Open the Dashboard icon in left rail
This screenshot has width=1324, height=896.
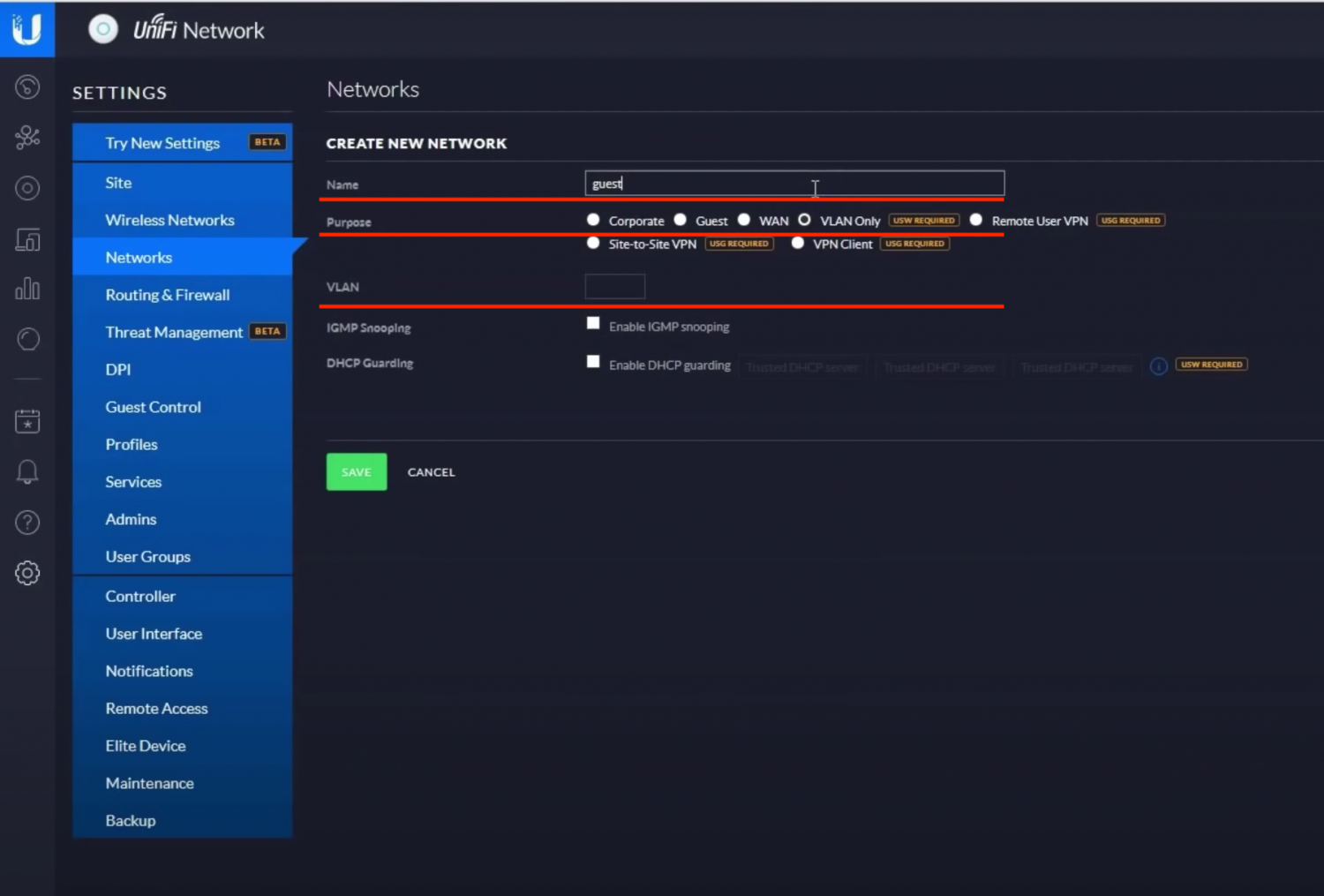(x=27, y=87)
